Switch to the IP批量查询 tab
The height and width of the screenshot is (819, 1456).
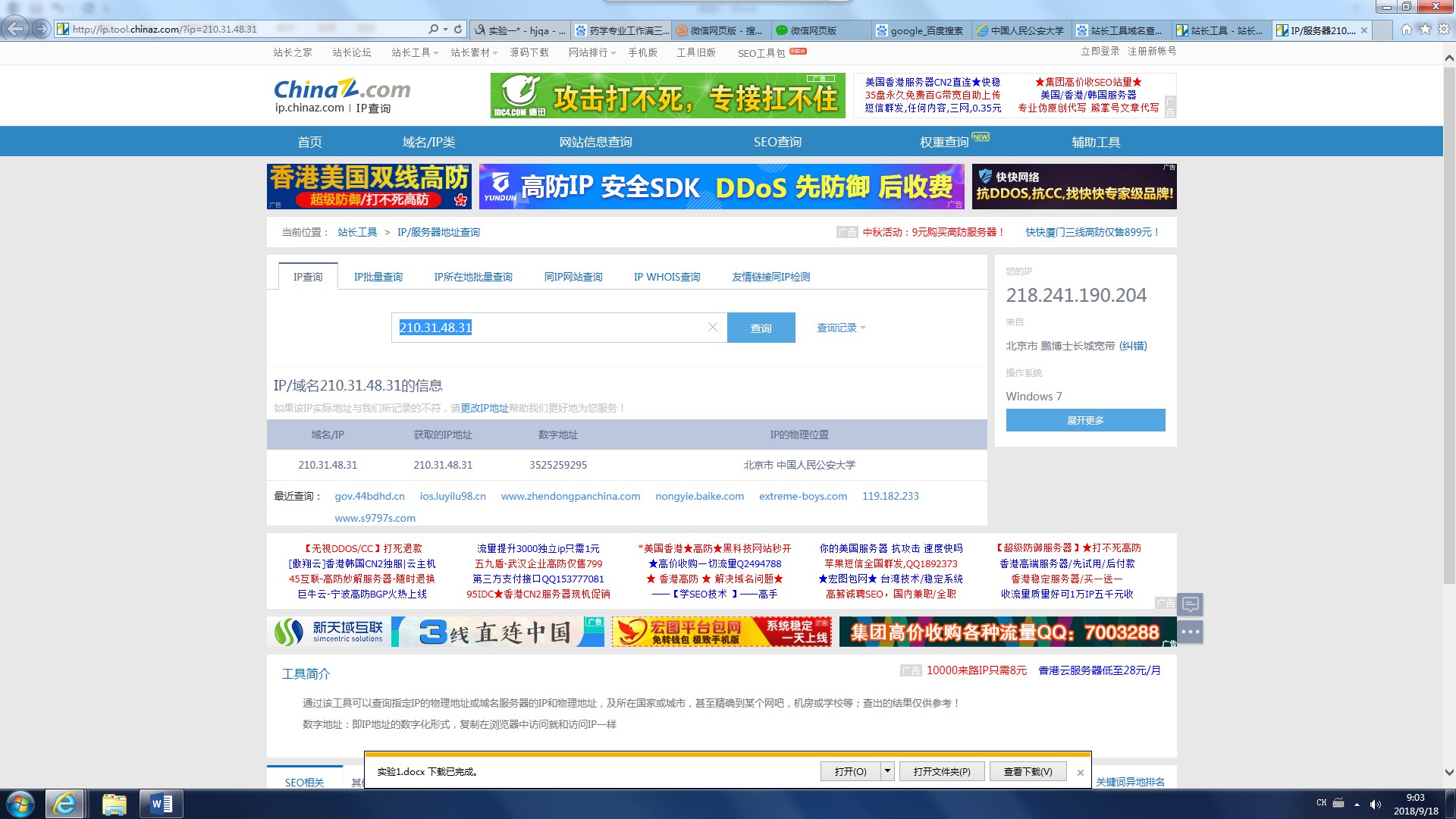point(378,277)
